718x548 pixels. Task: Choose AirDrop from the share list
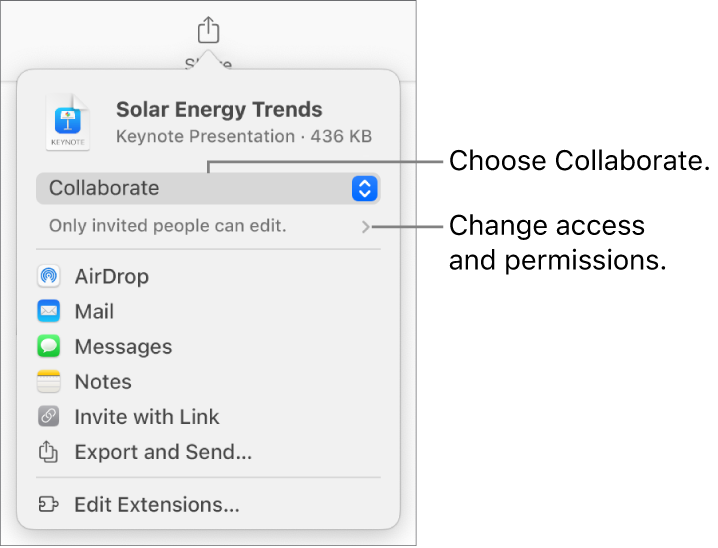tap(112, 276)
